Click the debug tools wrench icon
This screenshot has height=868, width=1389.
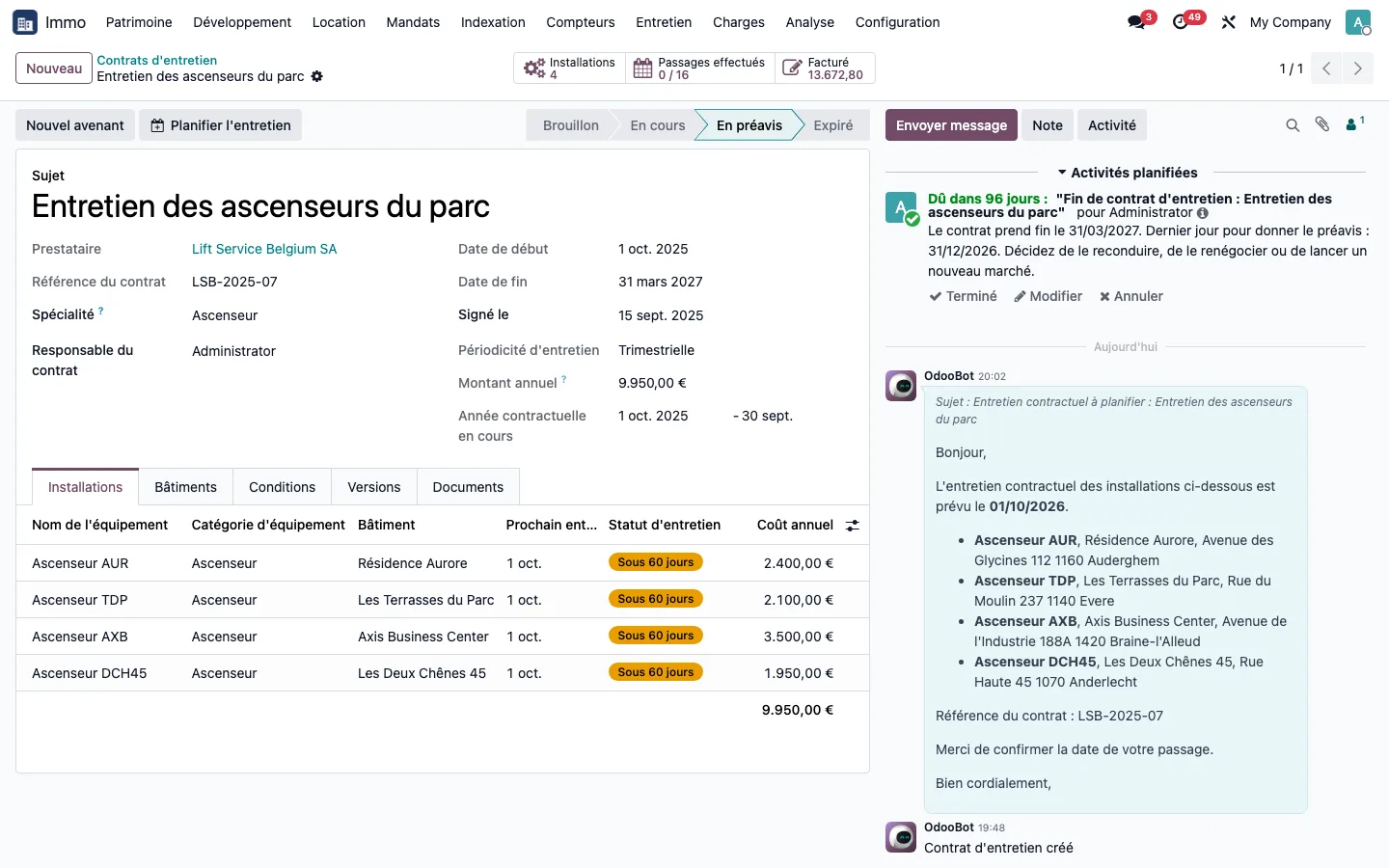[x=1228, y=22]
